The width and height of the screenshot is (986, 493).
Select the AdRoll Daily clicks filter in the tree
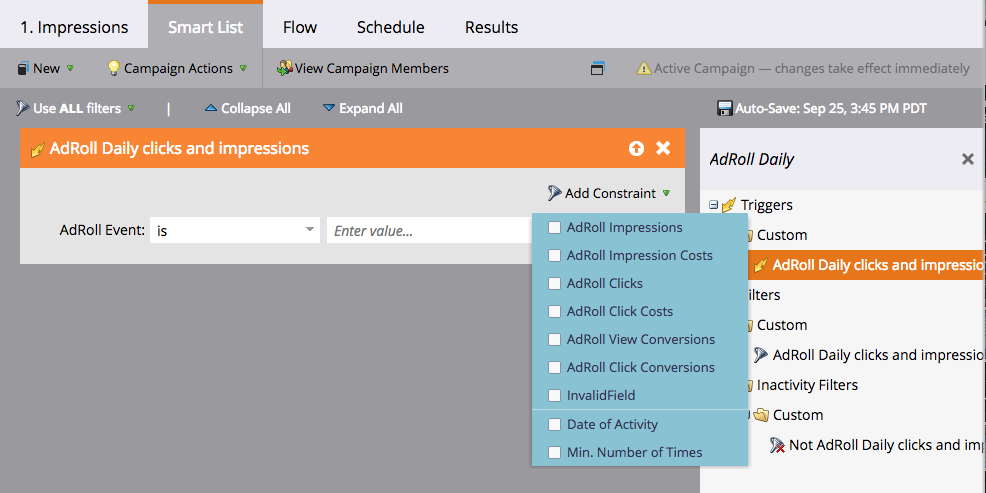click(x=878, y=355)
